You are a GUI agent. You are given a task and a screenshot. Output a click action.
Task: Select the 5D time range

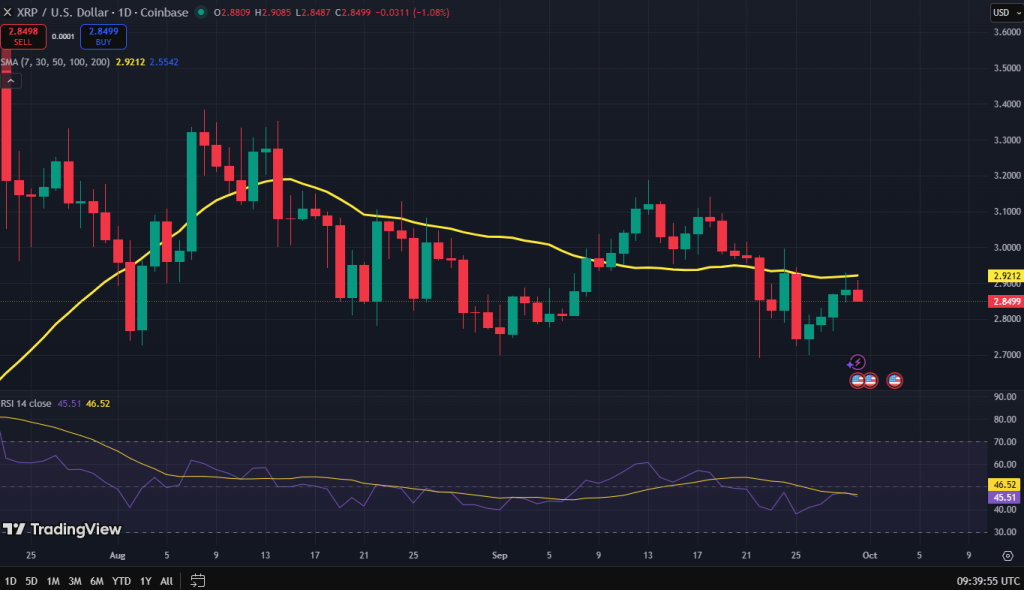[31, 580]
